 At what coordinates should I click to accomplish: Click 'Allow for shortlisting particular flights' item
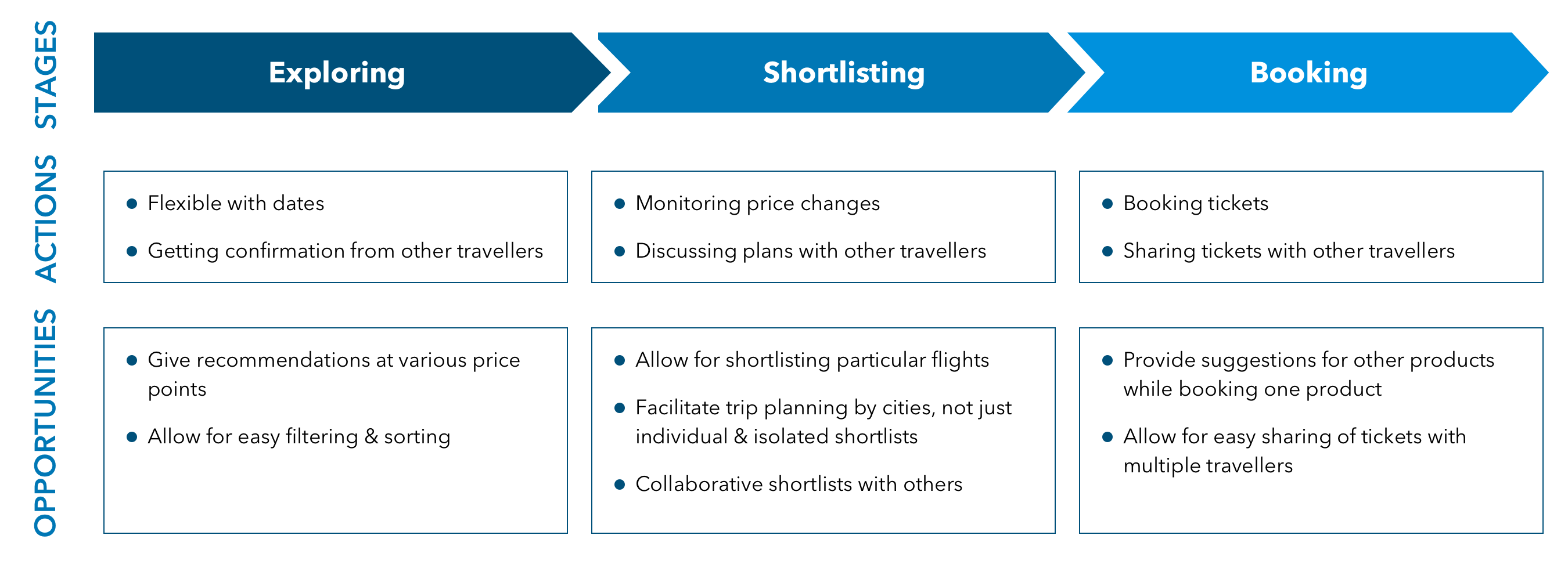(x=812, y=360)
